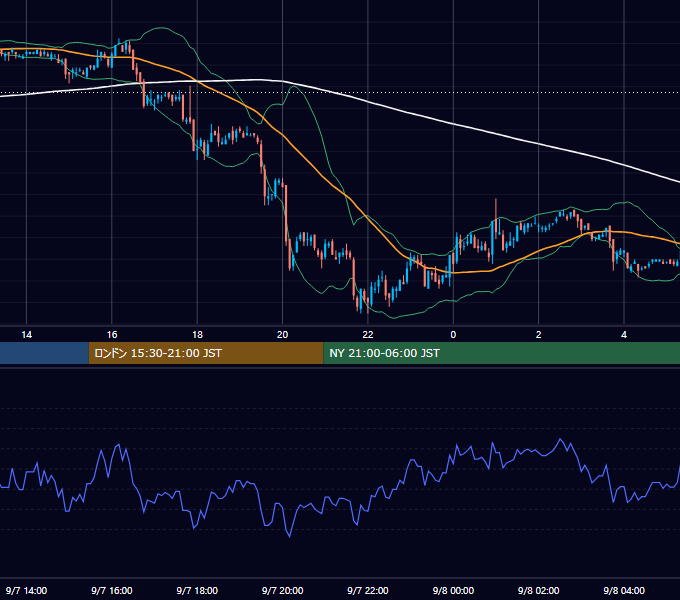This screenshot has height=600, width=680.
Task: Click the 9/7 22:00 date label
Action: point(368,590)
